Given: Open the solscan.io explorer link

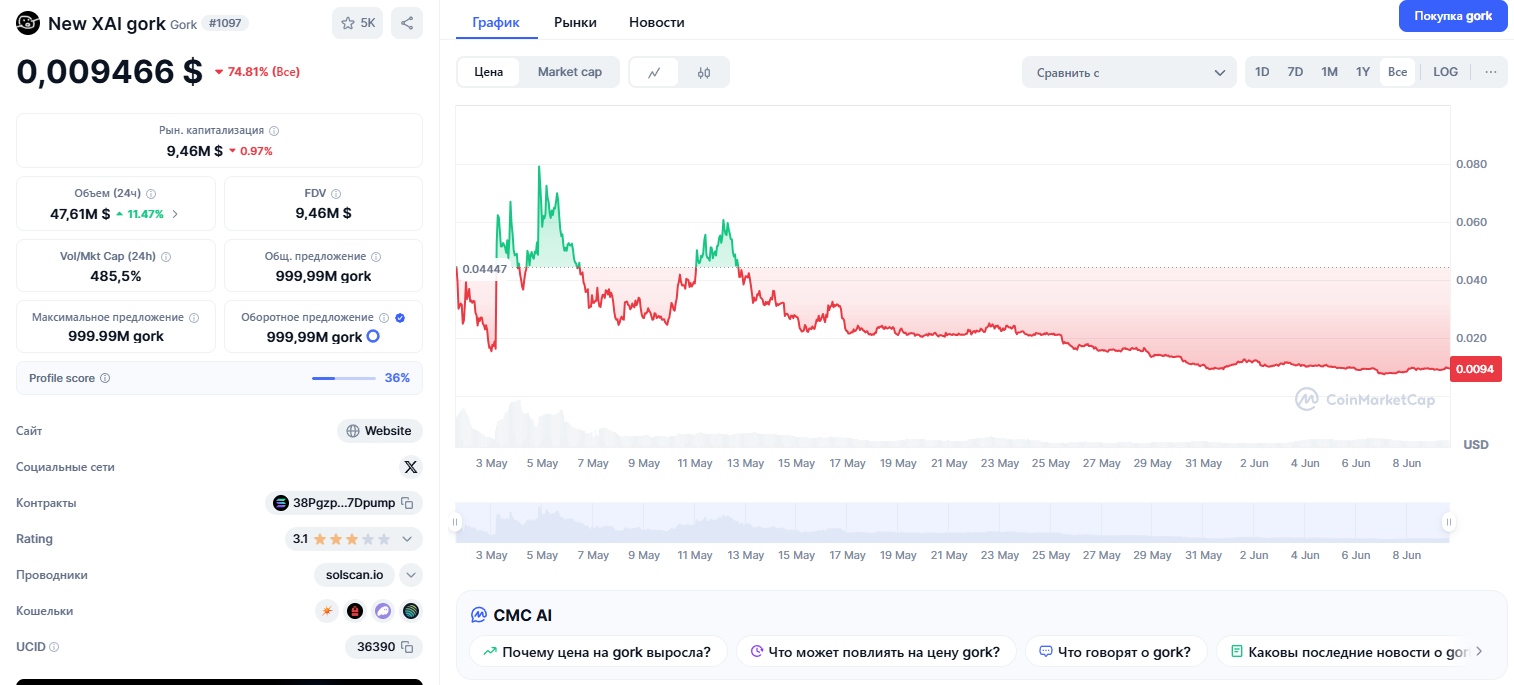Looking at the screenshot, I should tap(354, 575).
